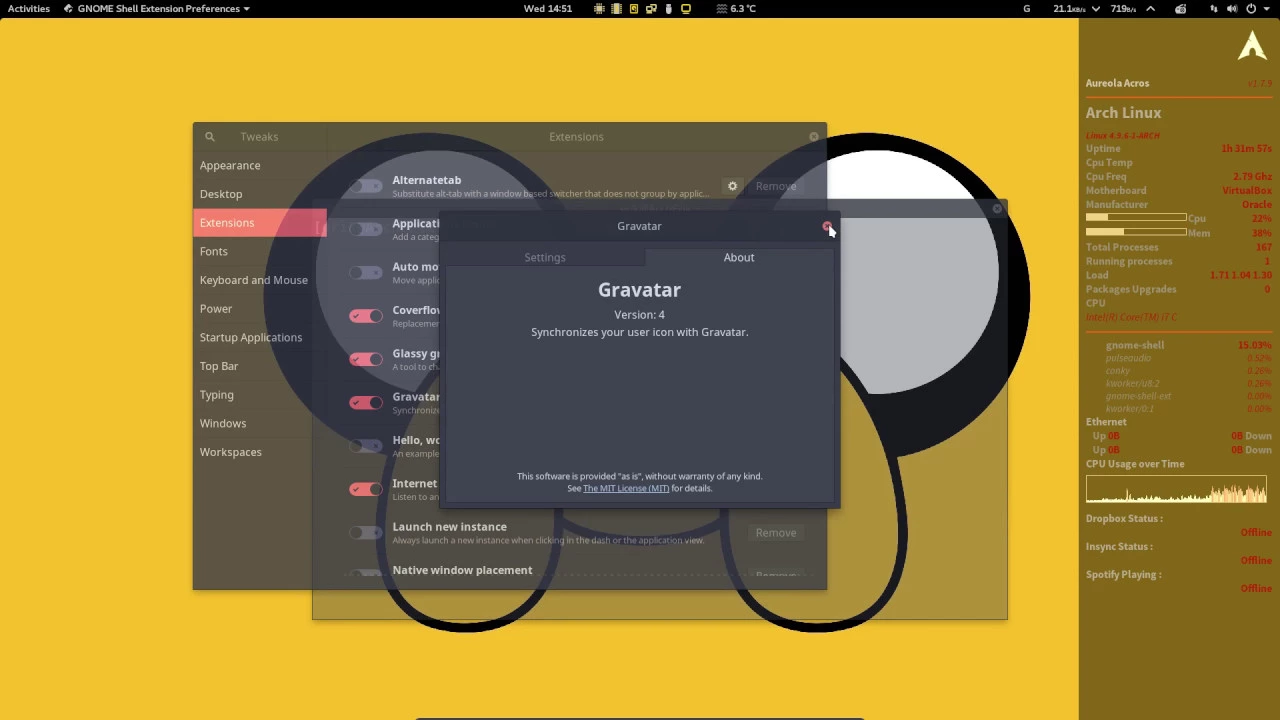Click the 'Version: 4' text in Gravatar
The height and width of the screenshot is (720, 1280).
point(639,315)
